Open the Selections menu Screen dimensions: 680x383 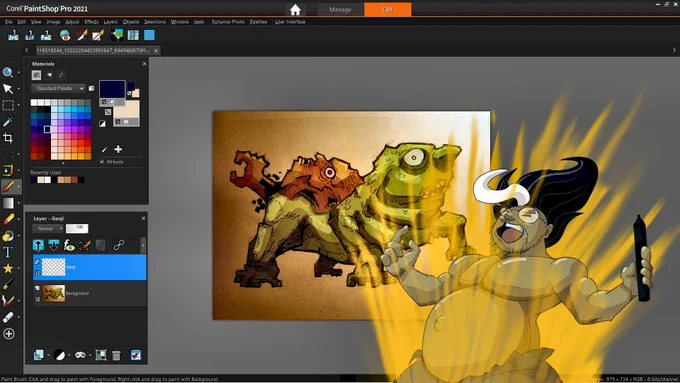coord(155,22)
